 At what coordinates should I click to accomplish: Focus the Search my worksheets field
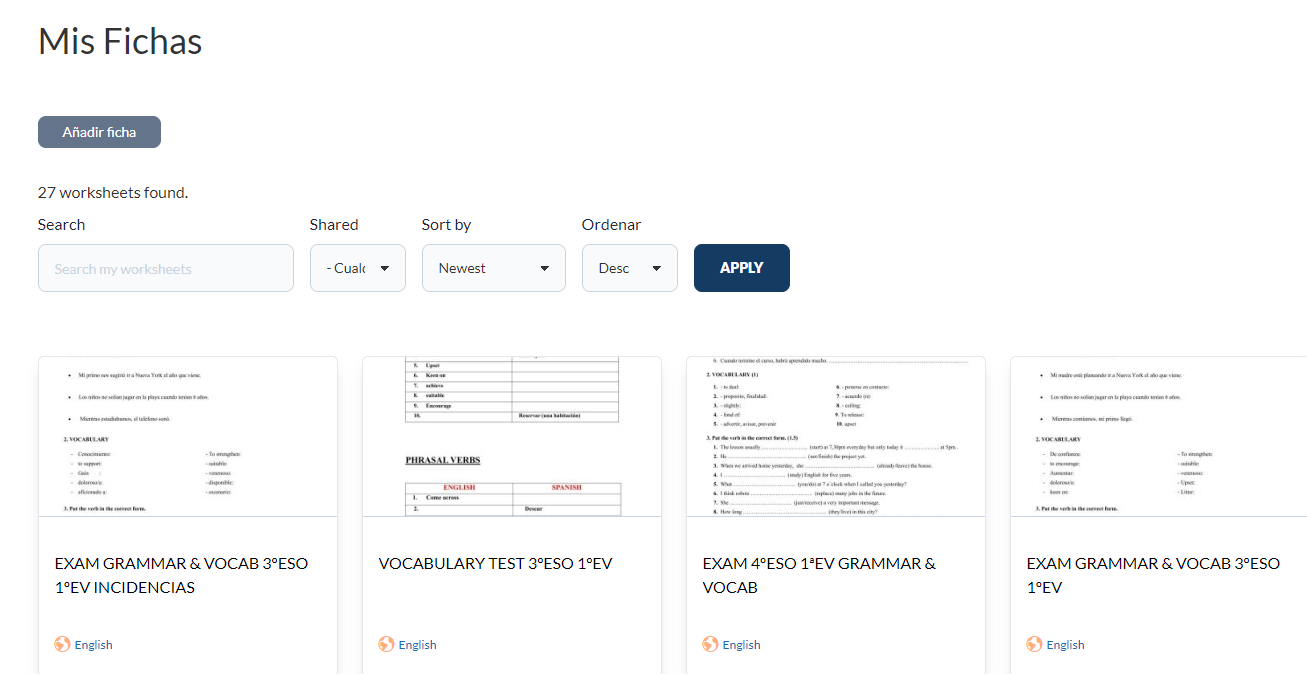tap(166, 268)
